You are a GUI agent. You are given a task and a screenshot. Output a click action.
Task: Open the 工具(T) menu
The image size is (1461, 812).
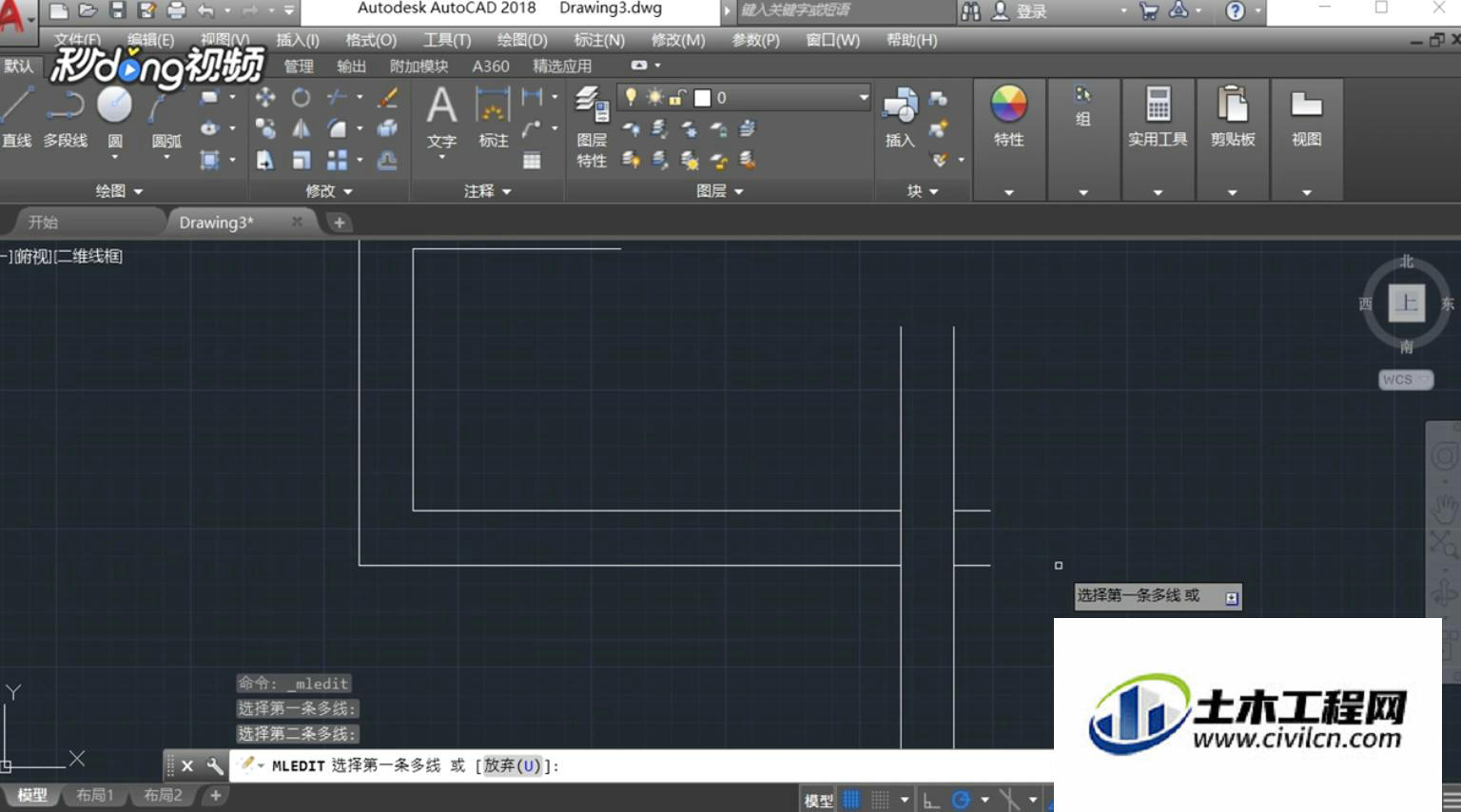click(x=447, y=40)
